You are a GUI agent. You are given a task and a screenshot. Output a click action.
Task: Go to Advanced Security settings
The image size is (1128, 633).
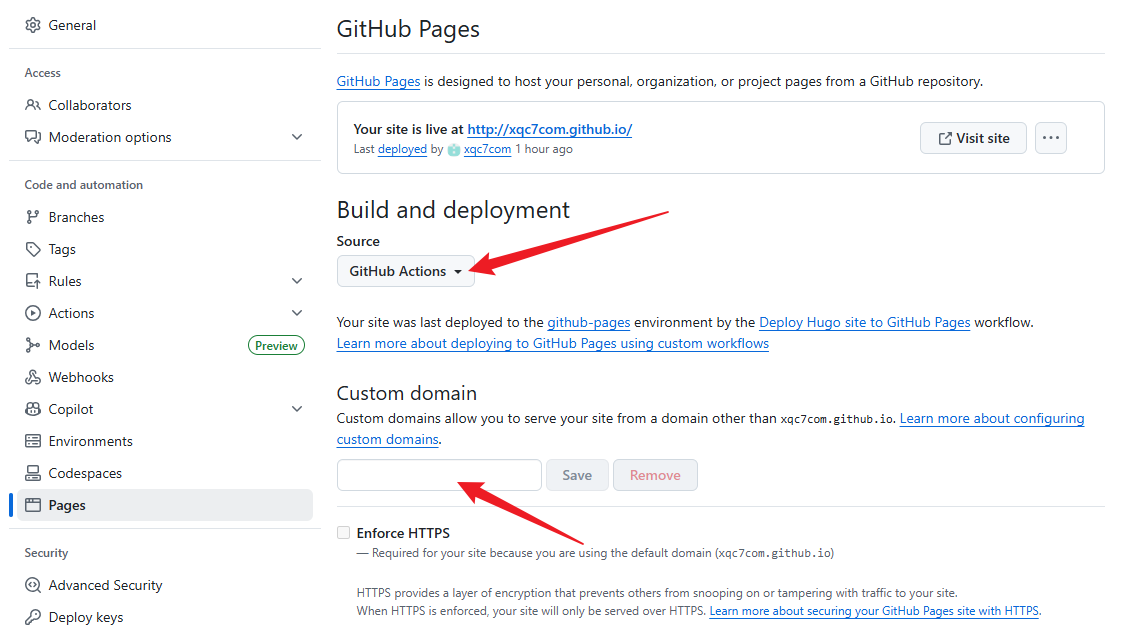tap(105, 585)
